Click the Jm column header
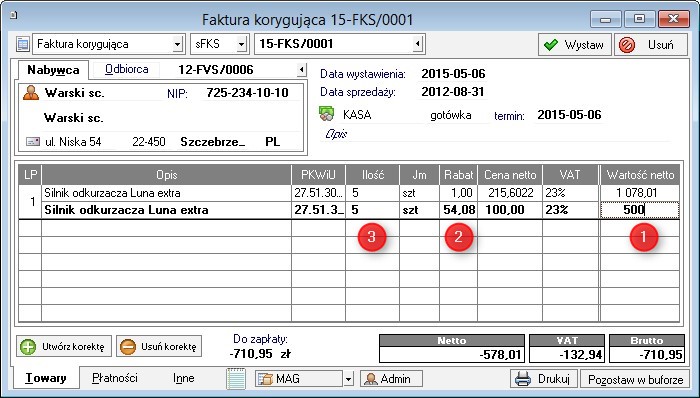Screen dimensions: 700x398 (x=419, y=175)
